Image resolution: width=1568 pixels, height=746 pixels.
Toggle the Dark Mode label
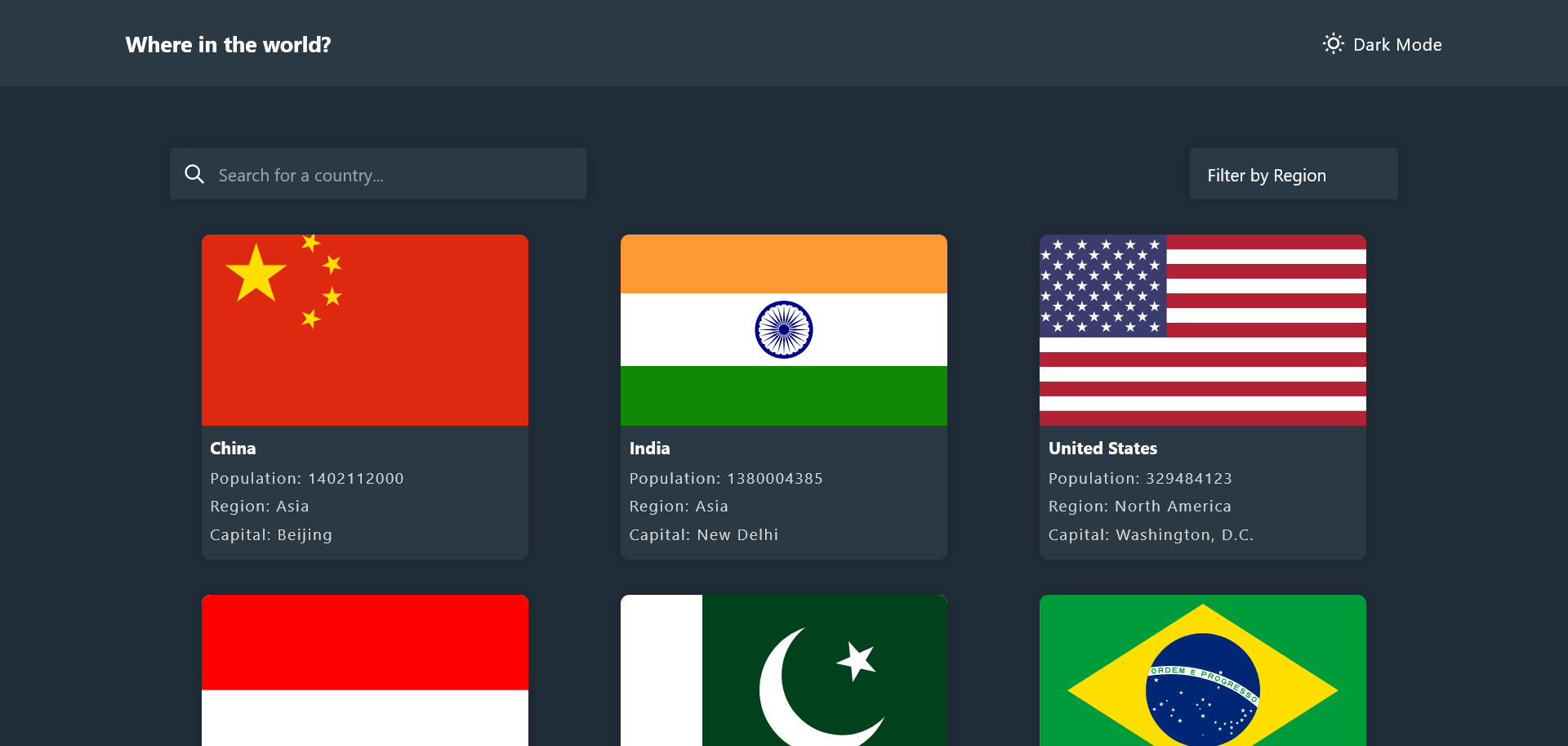[x=1397, y=45]
